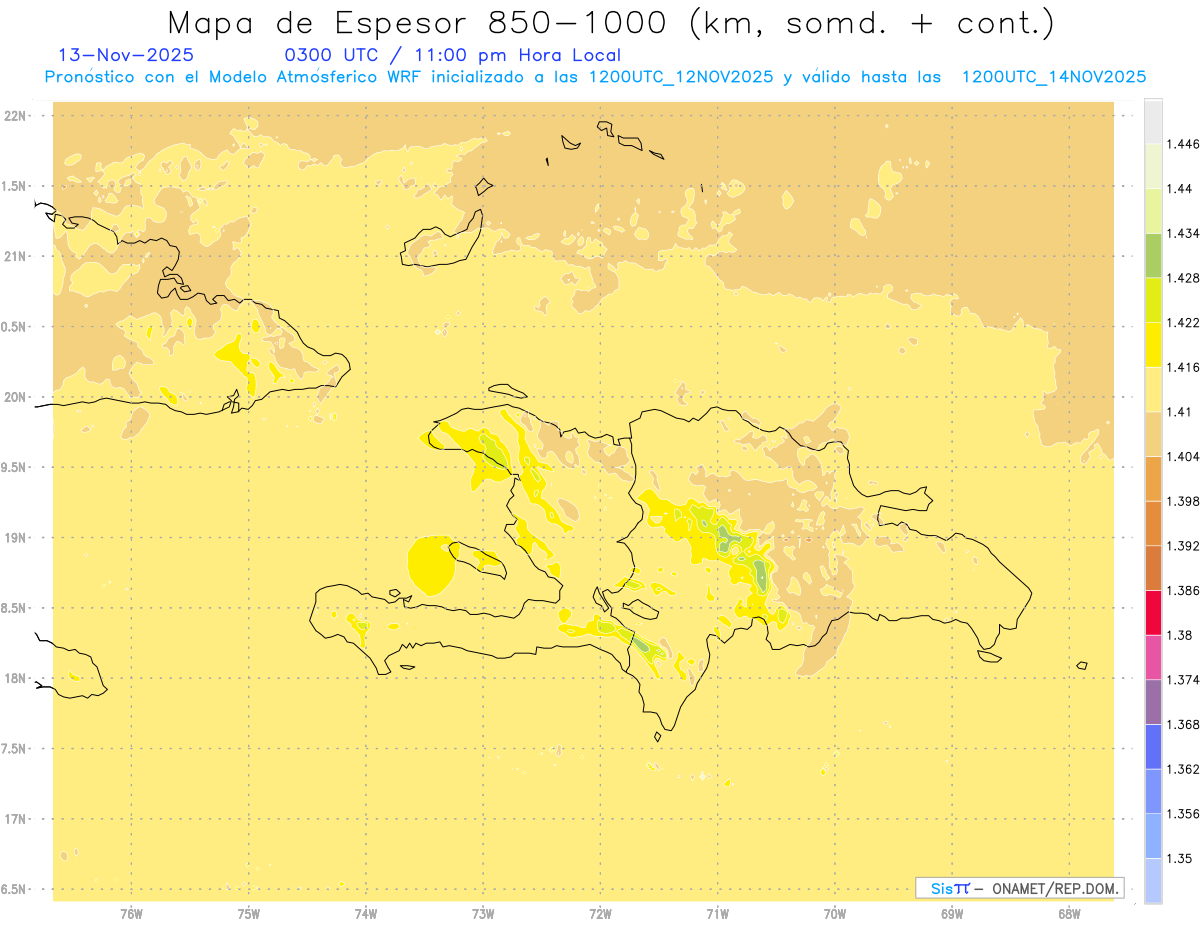Select the colorbar value 1.35
Viewport: 1200px width, 927px height.
pos(1179,858)
